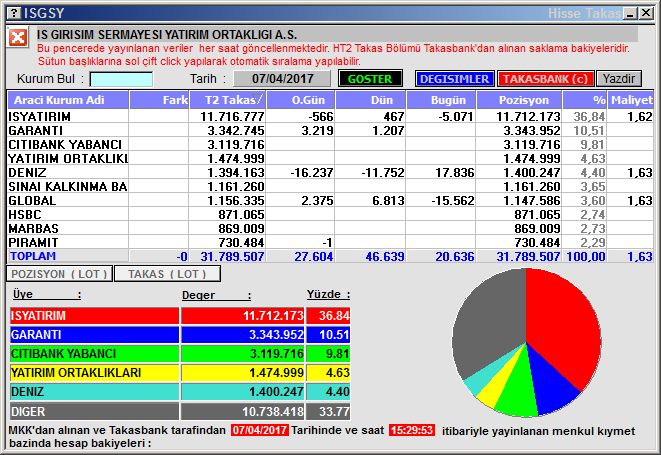Click total Pozisyon value 31.789.507

pyautogui.click(x=528, y=256)
